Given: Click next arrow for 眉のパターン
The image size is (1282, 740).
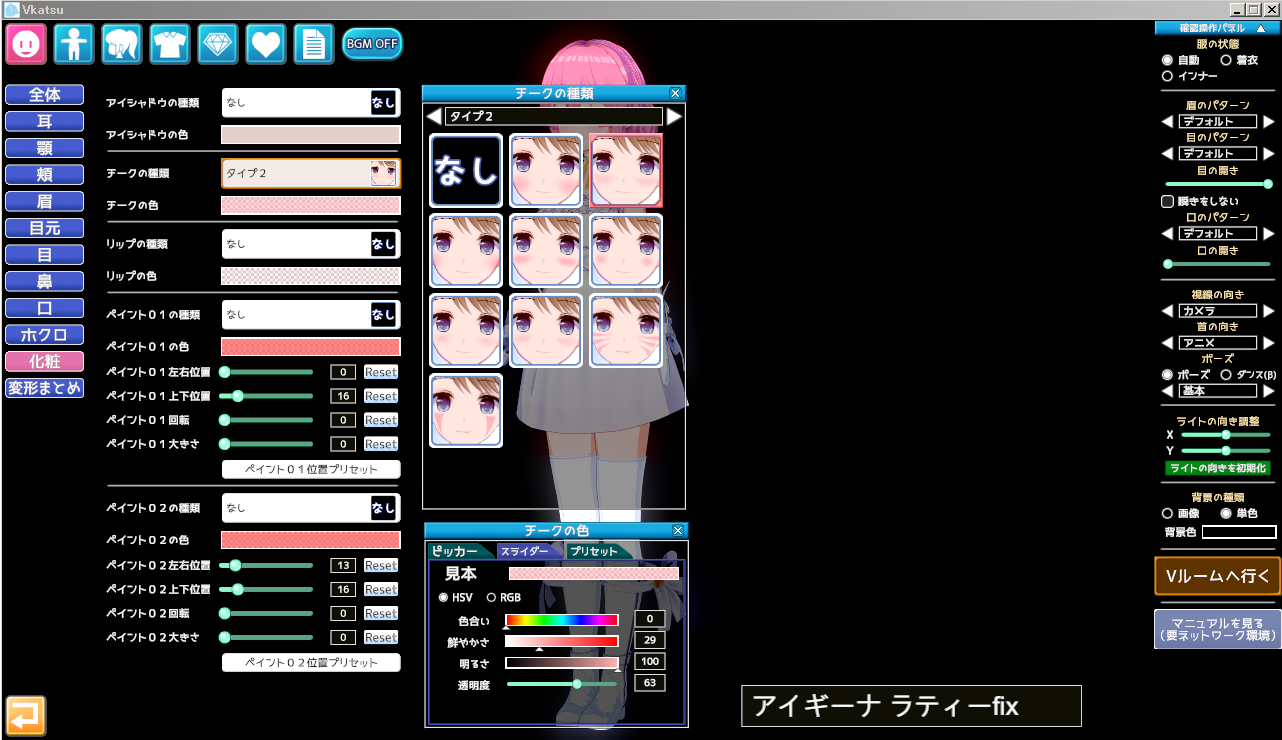Looking at the screenshot, I should tap(1269, 122).
